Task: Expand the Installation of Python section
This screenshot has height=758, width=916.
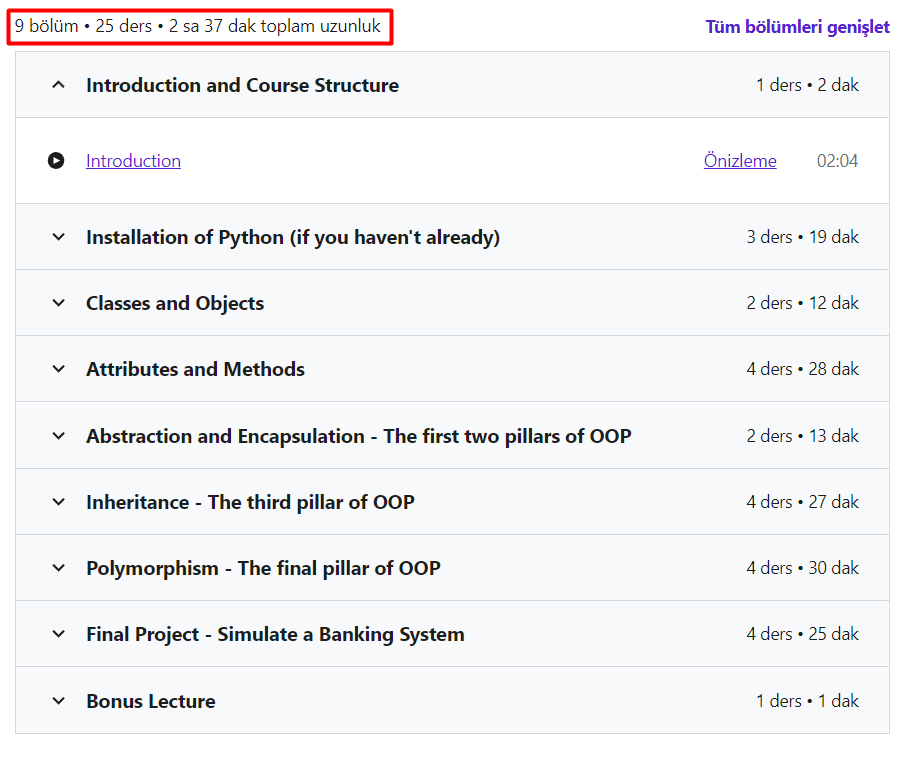Action: 58,237
